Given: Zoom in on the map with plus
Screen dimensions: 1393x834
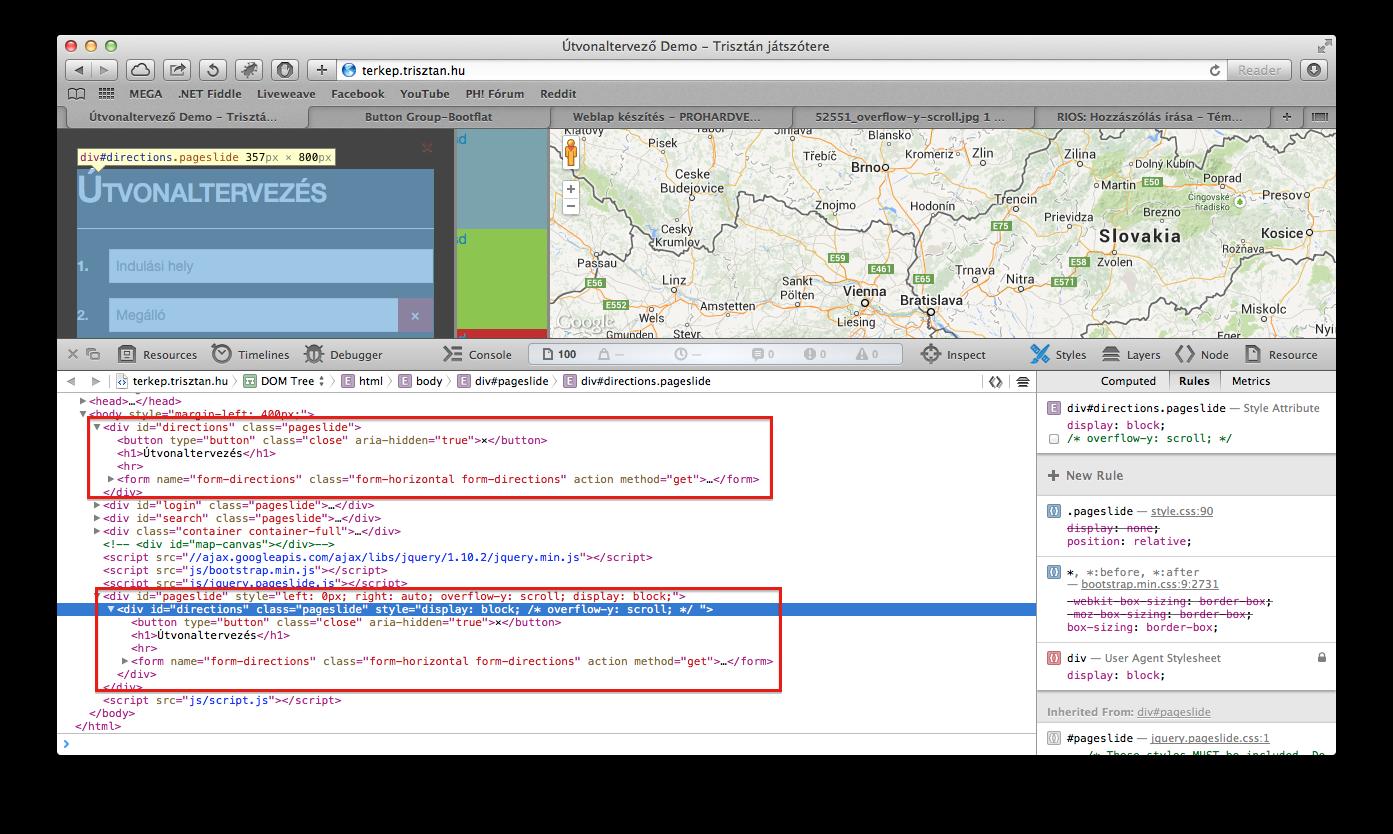Looking at the screenshot, I should 571,189.
